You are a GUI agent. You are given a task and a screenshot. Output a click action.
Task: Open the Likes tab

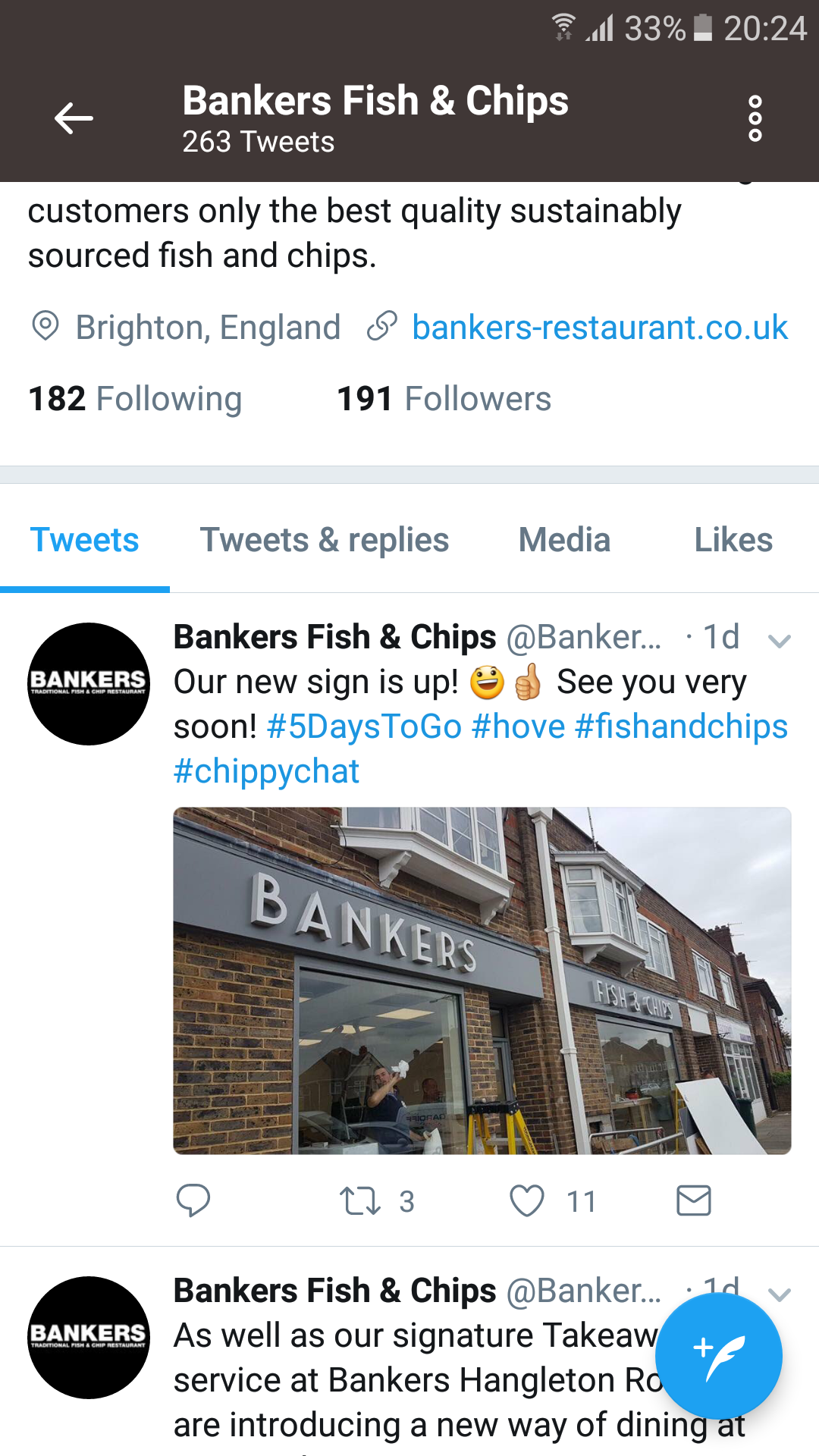point(733,540)
